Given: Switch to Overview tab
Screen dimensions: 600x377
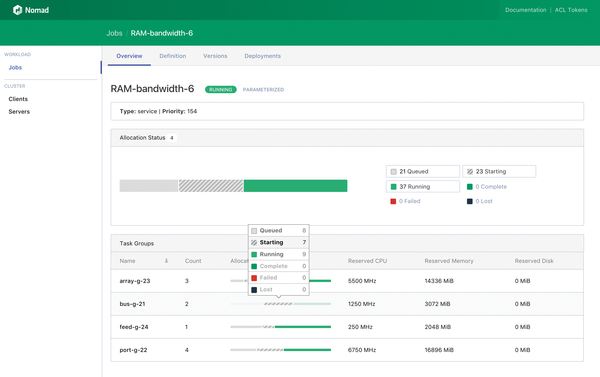Looking at the screenshot, I should point(129,56).
